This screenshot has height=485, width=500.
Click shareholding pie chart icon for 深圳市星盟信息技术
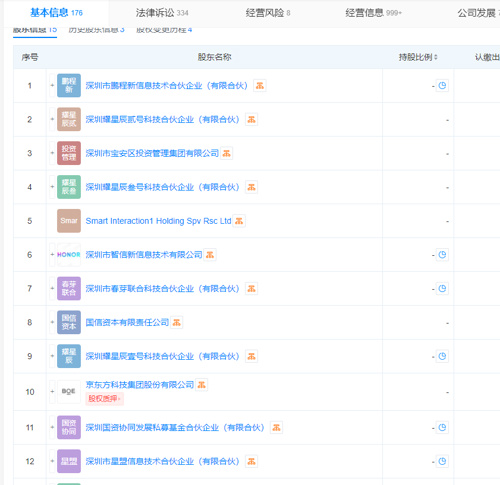pyautogui.click(x=442, y=461)
